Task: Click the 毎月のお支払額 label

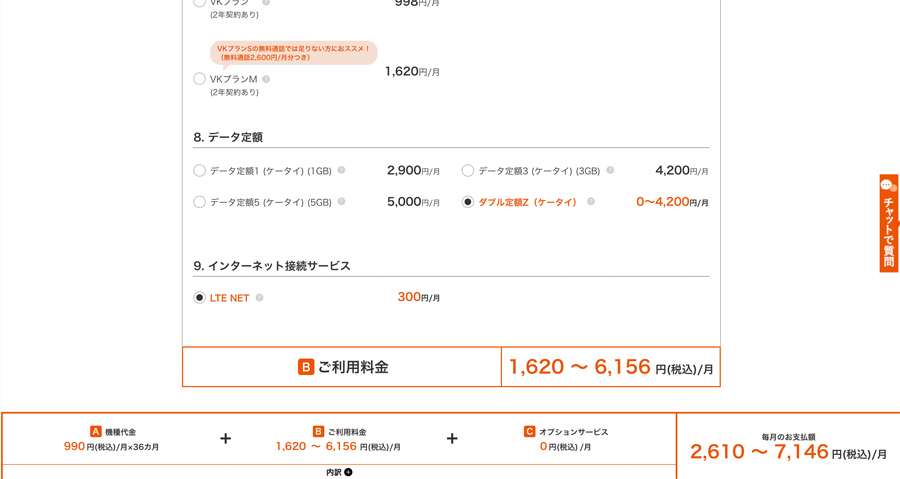Action: (788, 437)
